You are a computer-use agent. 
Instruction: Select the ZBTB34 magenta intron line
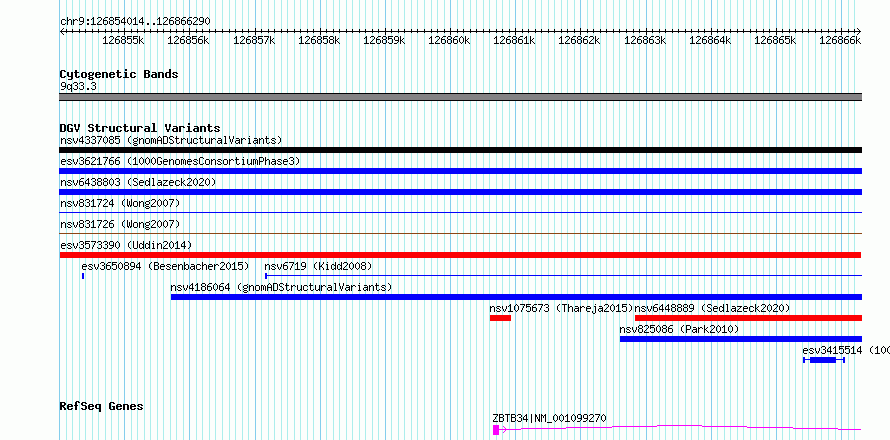point(681,427)
